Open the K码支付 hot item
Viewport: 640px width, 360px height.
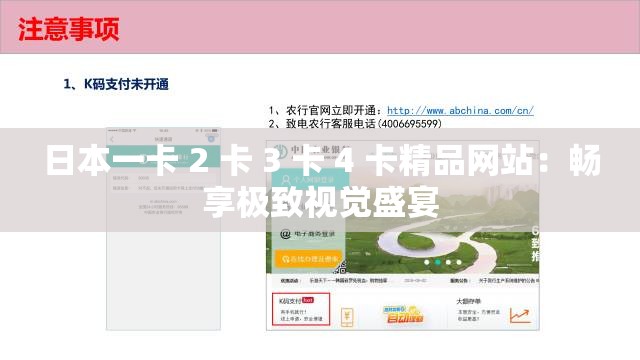click(301, 309)
